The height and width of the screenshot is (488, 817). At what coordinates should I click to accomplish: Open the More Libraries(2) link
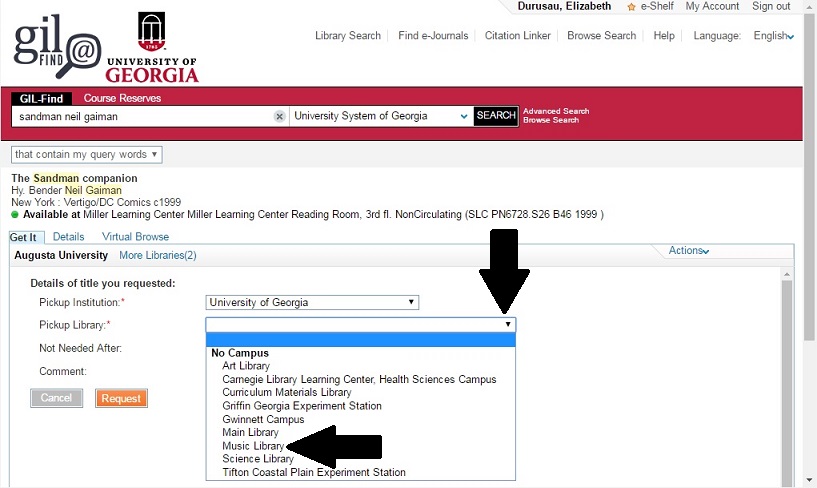158,256
